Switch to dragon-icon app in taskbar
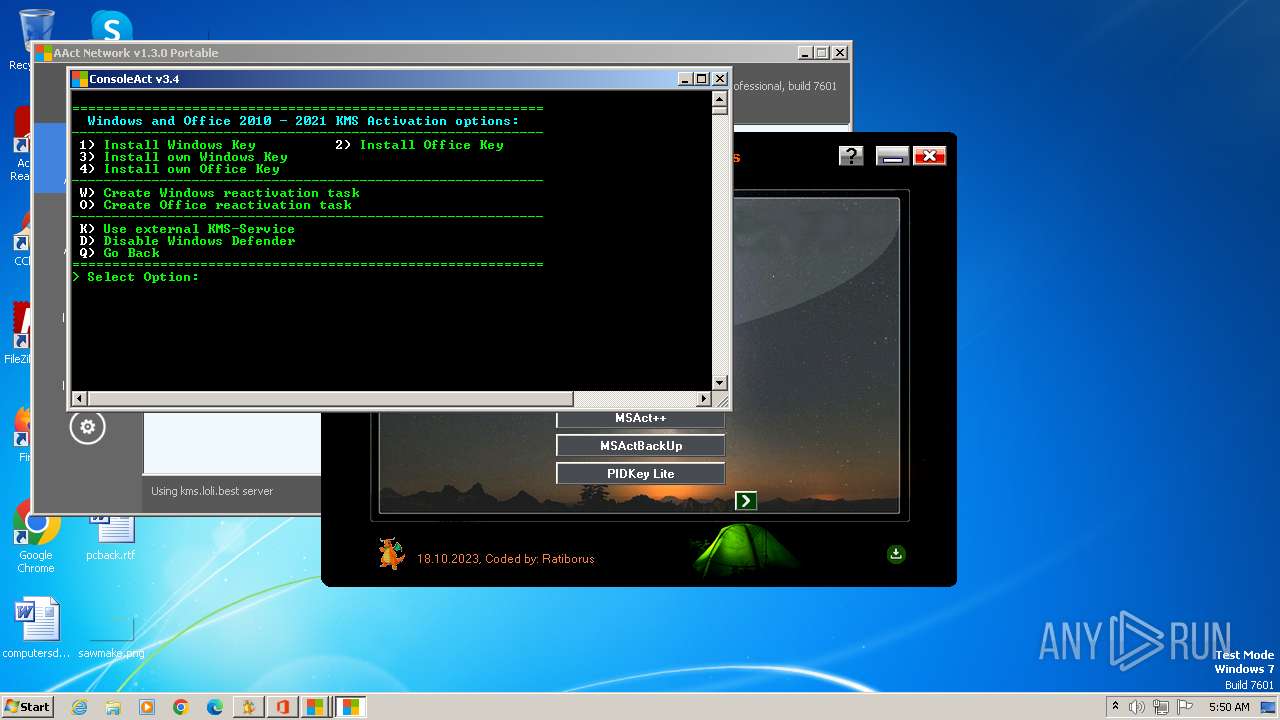1280x720 pixels. point(249,707)
